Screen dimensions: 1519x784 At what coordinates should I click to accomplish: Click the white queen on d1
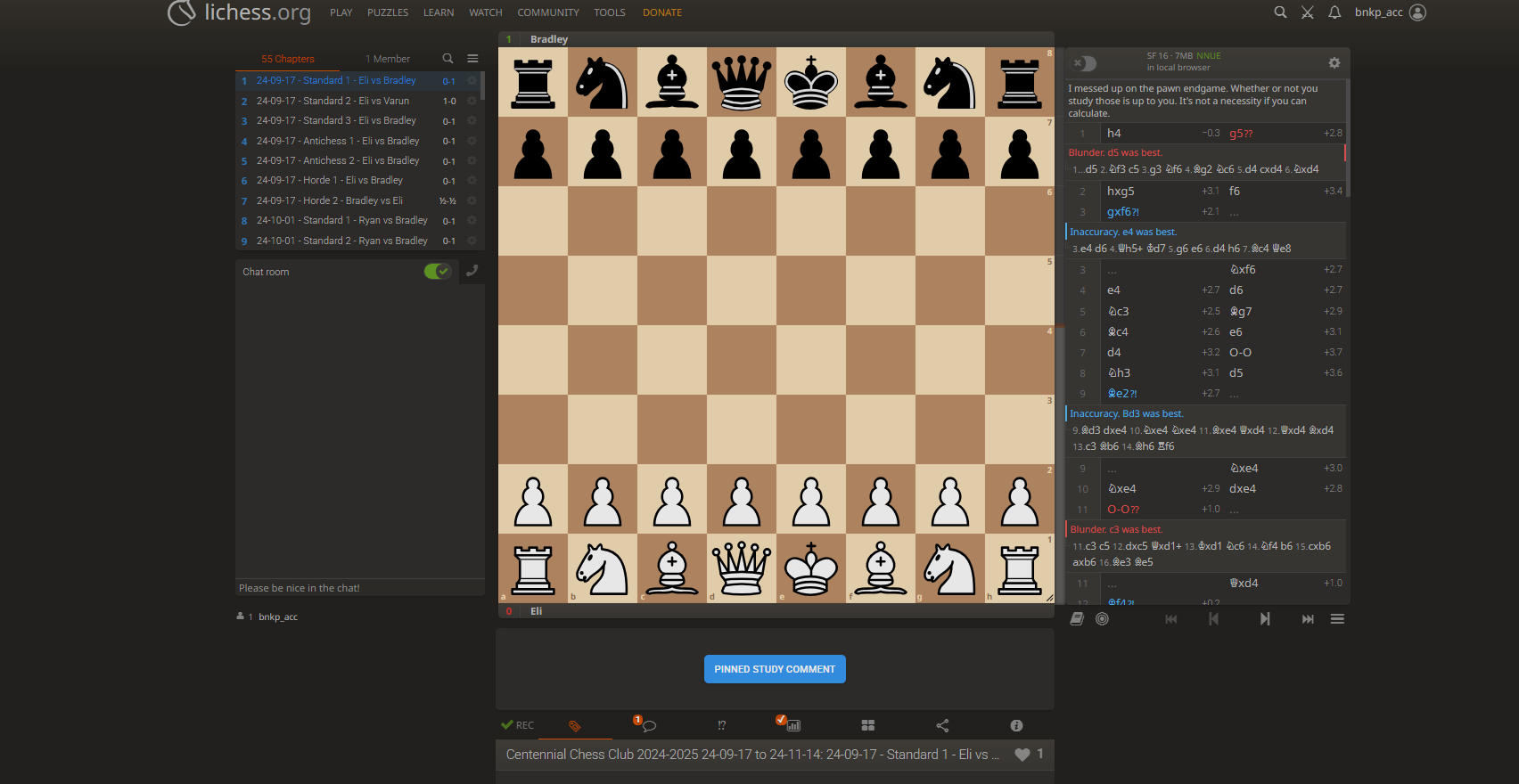[742, 568]
